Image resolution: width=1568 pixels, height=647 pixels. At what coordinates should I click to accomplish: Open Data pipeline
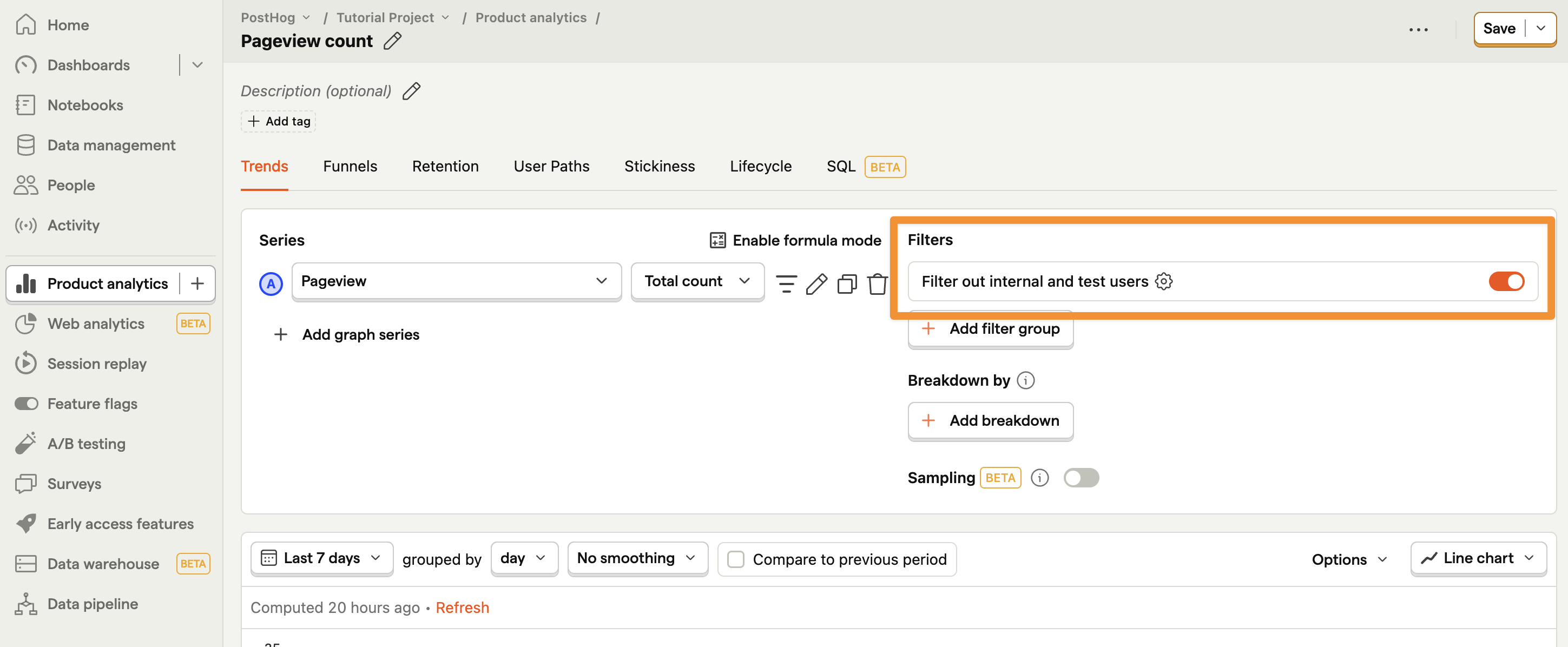pyautogui.click(x=93, y=604)
